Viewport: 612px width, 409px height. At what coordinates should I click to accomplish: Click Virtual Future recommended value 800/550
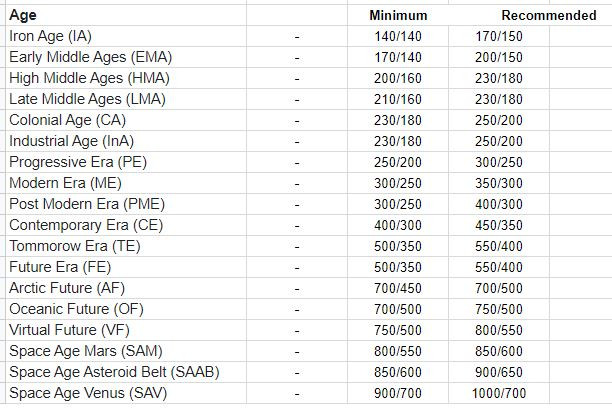pos(499,330)
